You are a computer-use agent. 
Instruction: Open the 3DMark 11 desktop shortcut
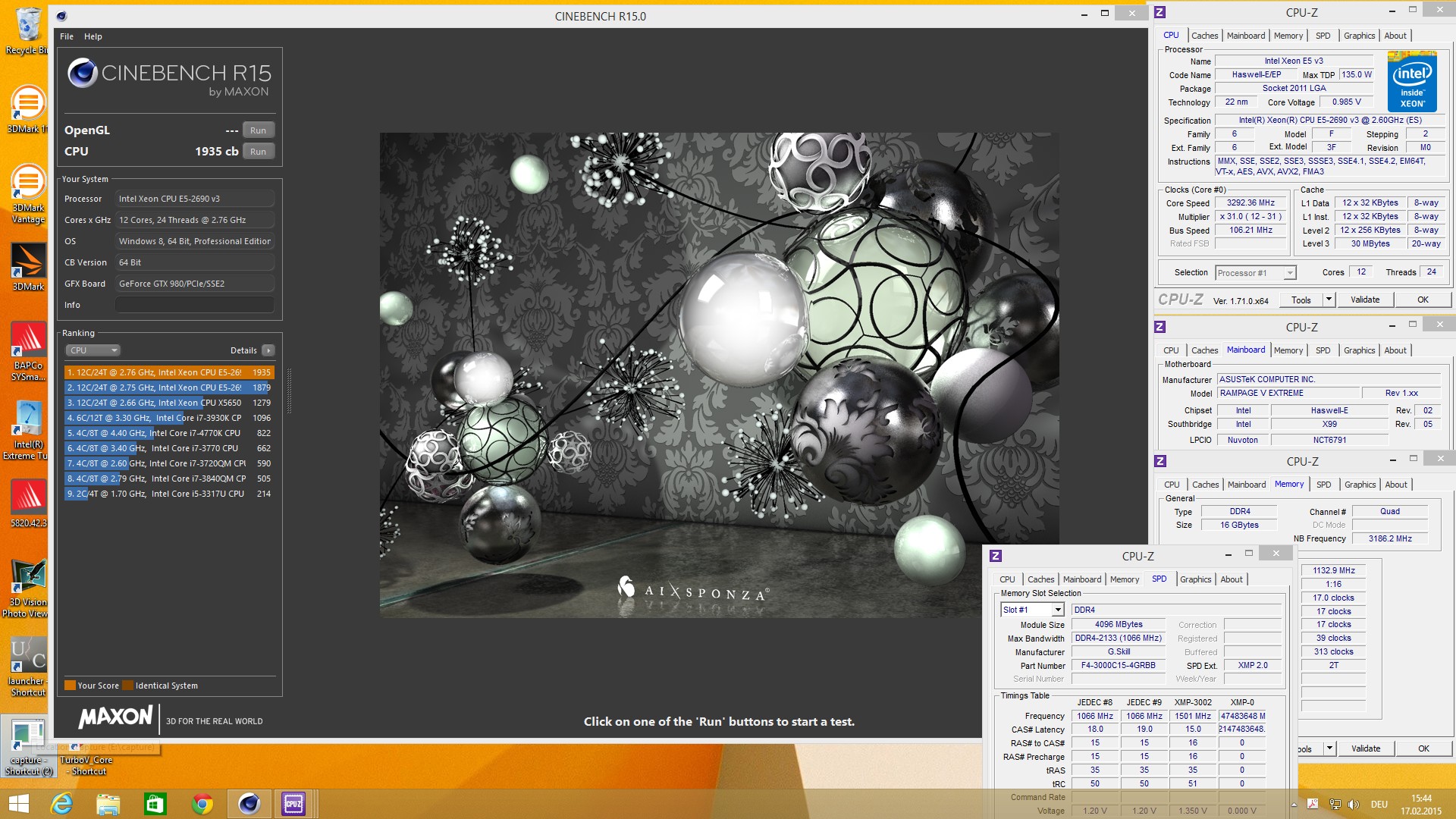tap(27, 108)
